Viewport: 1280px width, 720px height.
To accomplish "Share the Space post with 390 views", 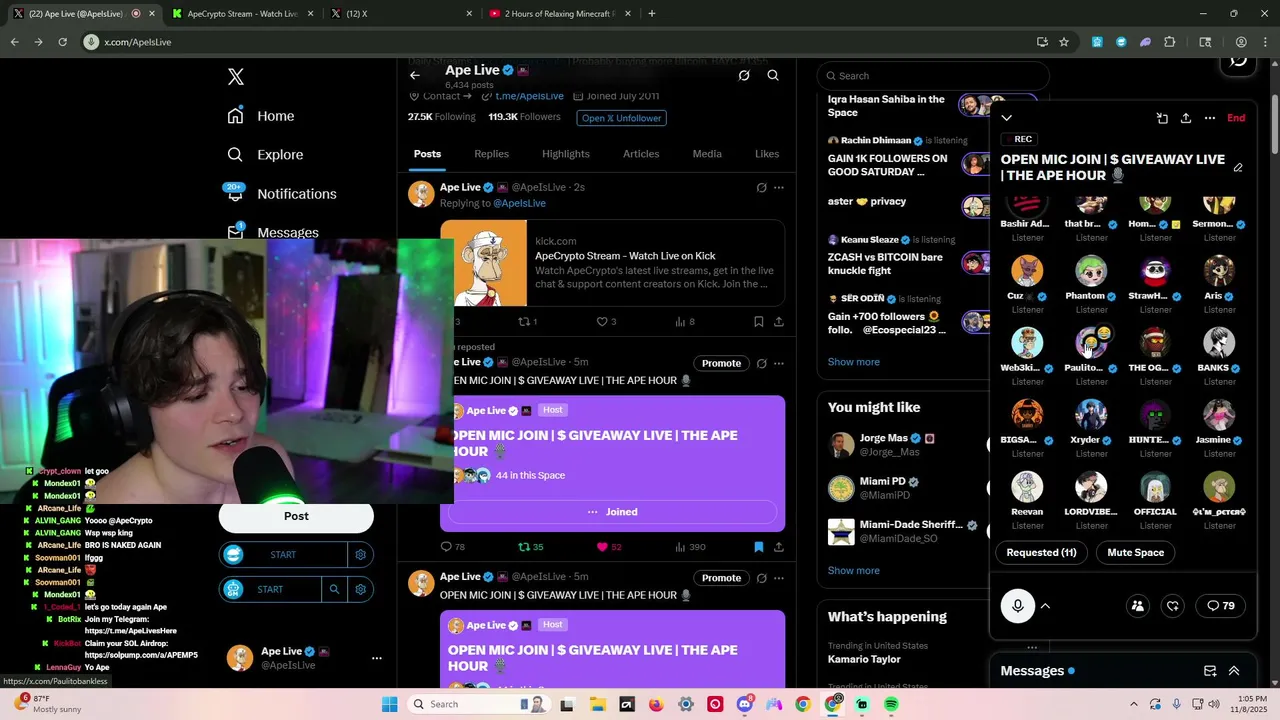I will (779, 547).
